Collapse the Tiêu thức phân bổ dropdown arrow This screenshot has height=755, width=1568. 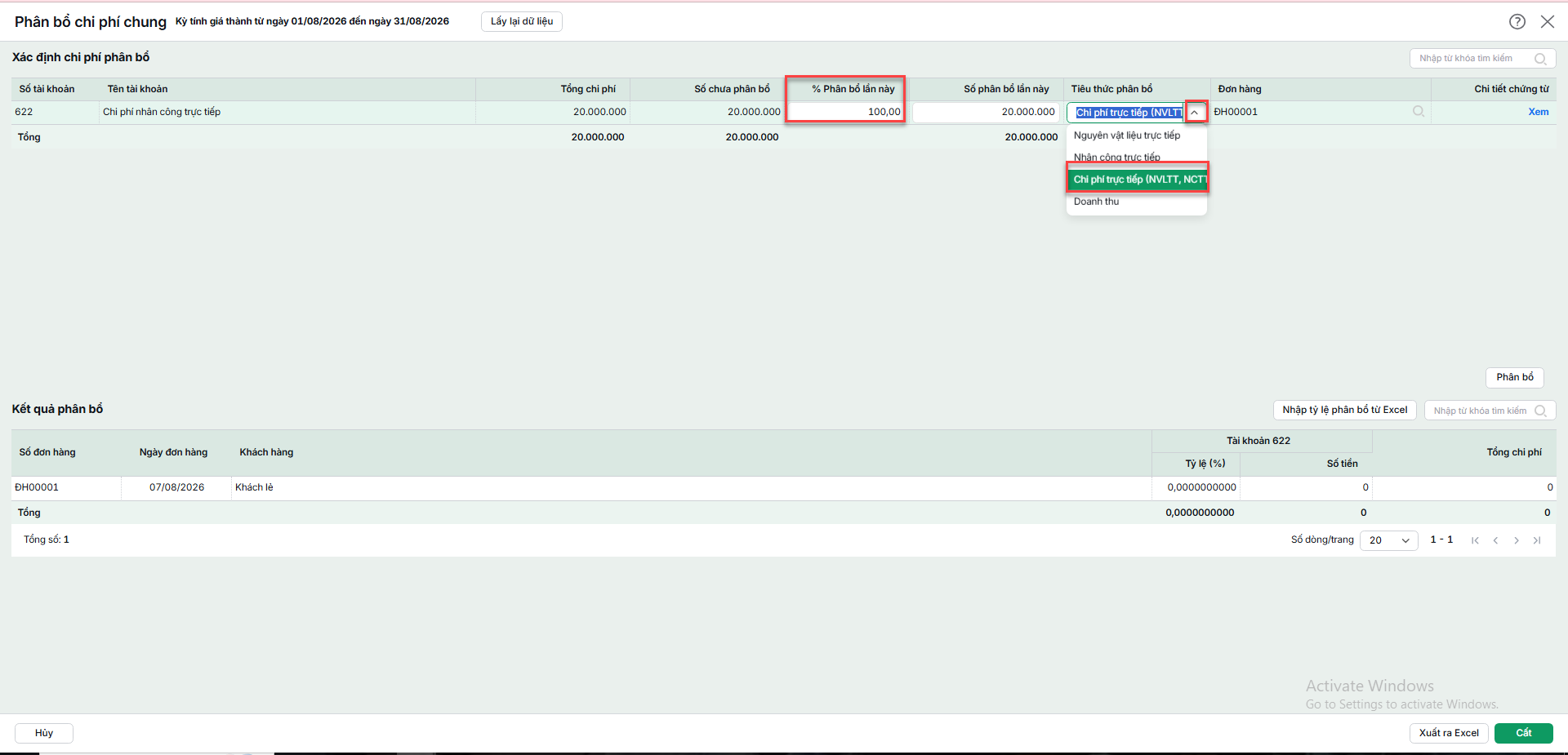(x=1195, y=113)
